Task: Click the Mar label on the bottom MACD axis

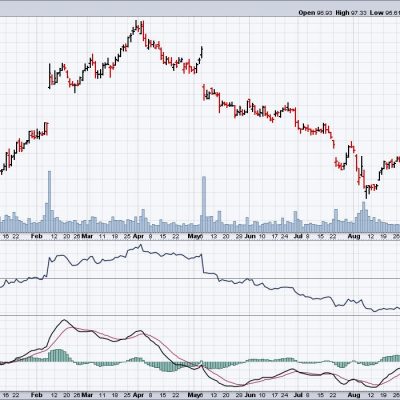Action: click(87, 395)
